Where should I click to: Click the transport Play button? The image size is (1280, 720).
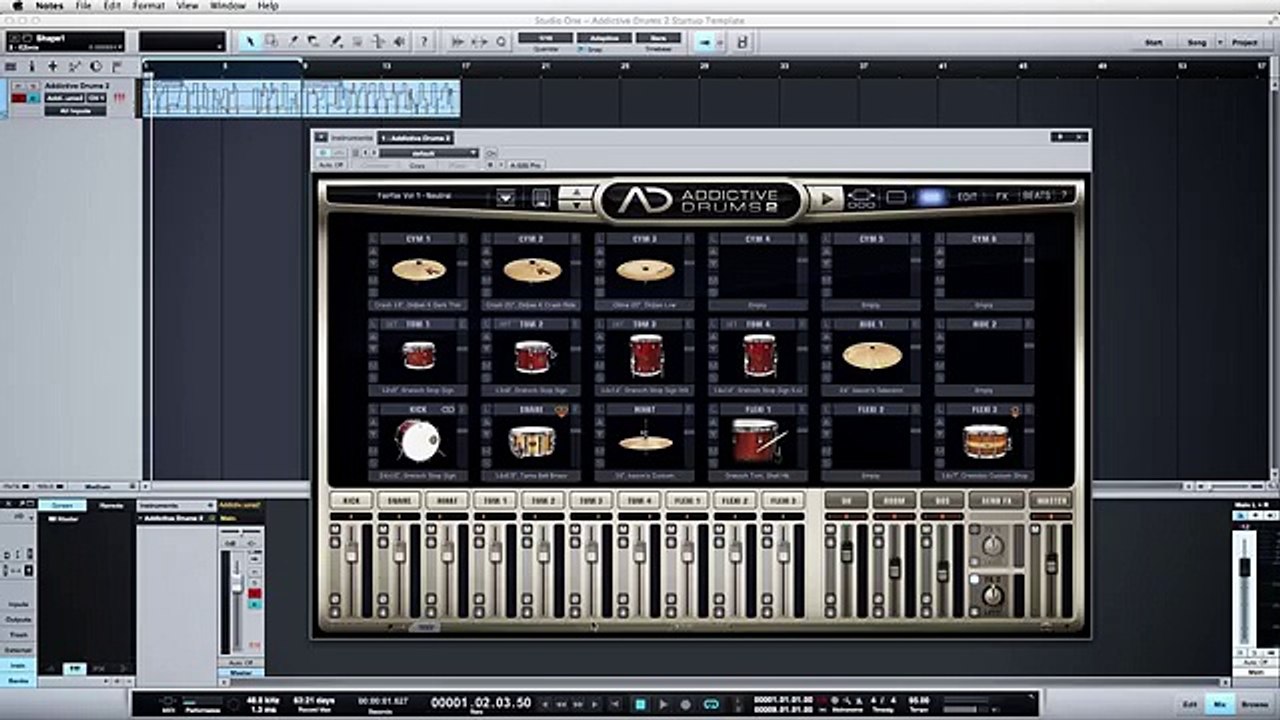tap(664, 704)
